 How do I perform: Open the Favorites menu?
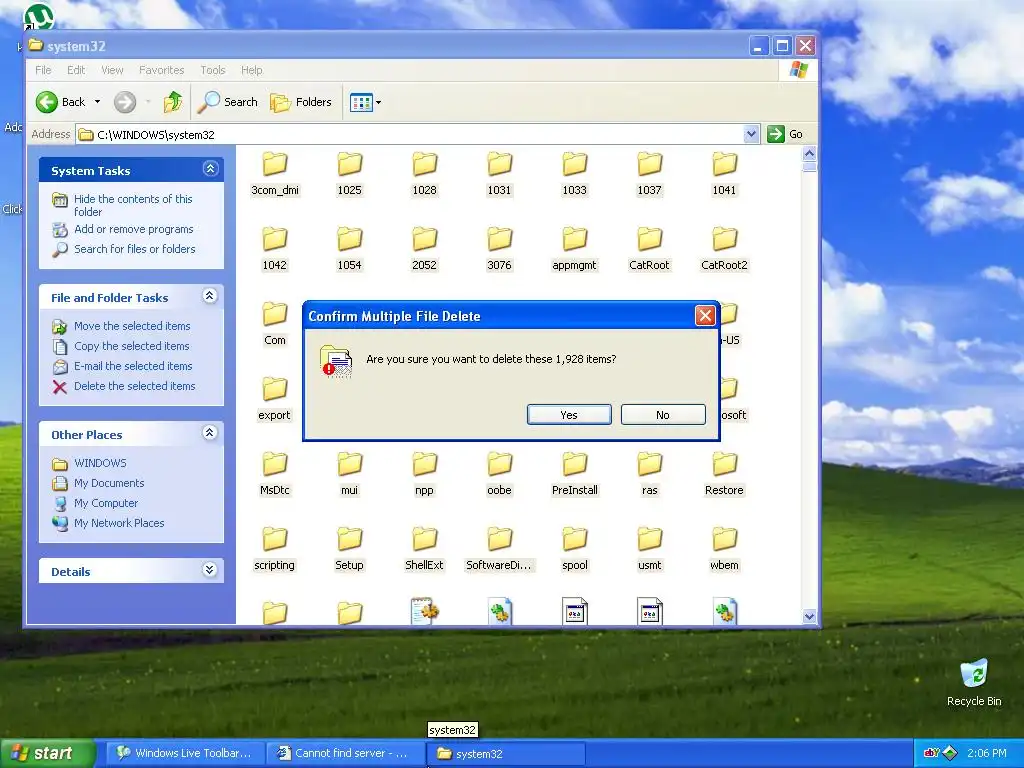[x=161, y=70]
